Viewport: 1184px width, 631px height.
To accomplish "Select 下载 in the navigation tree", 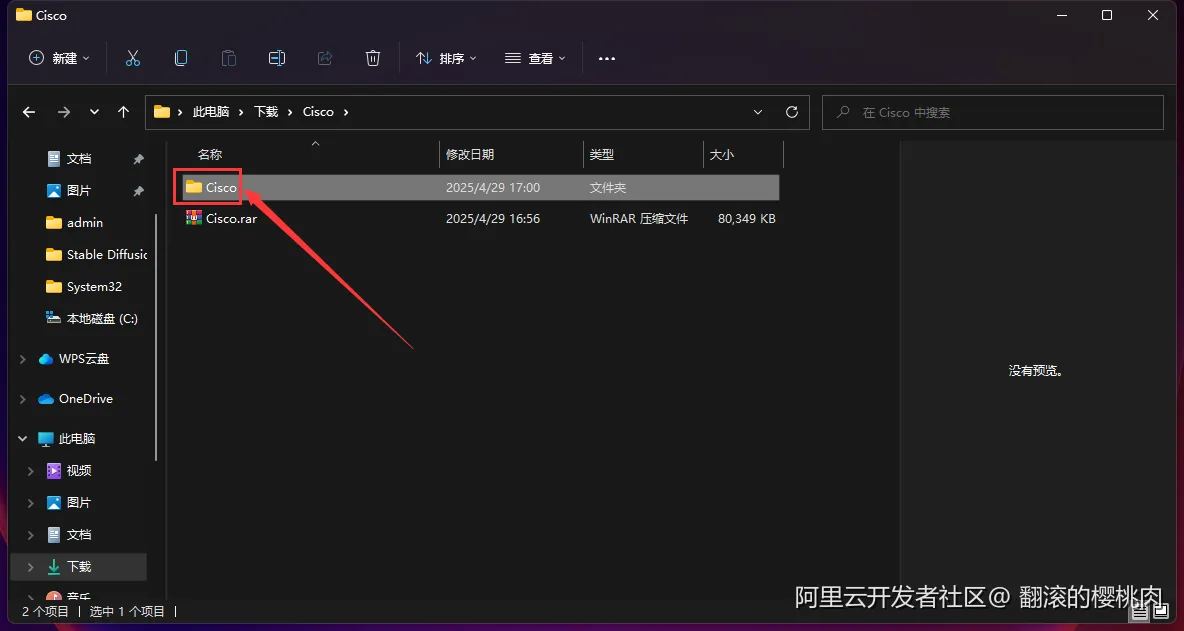I will (x=79, y=567).
